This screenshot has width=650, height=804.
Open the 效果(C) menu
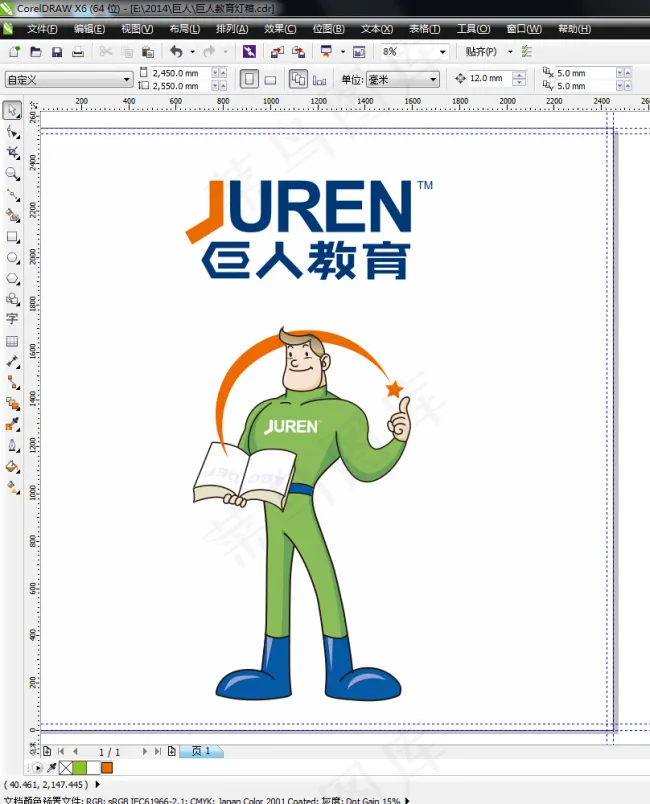pos(280,29)
